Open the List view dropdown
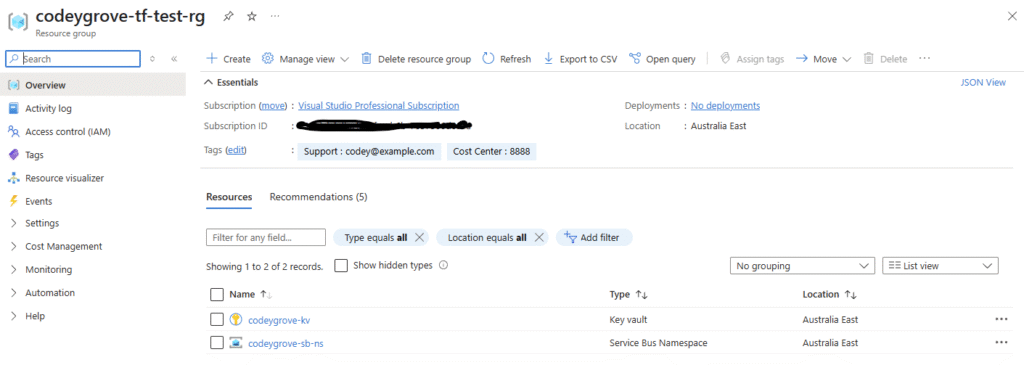 pyautogui.click(x=940, y=266)
